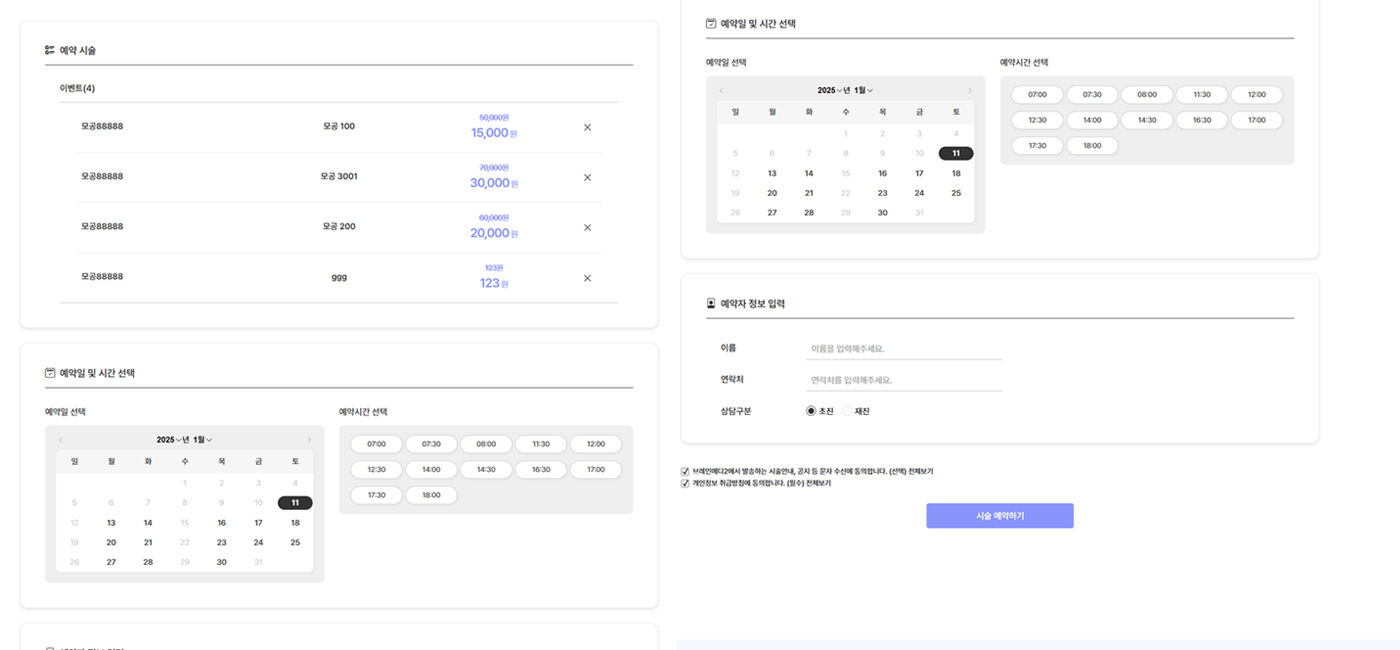Pick 07:00 time slot in left-side panel
Image resolution: width=1400 pixels, height=650 pixels.
pyautogui.click(x=376, y=444)
